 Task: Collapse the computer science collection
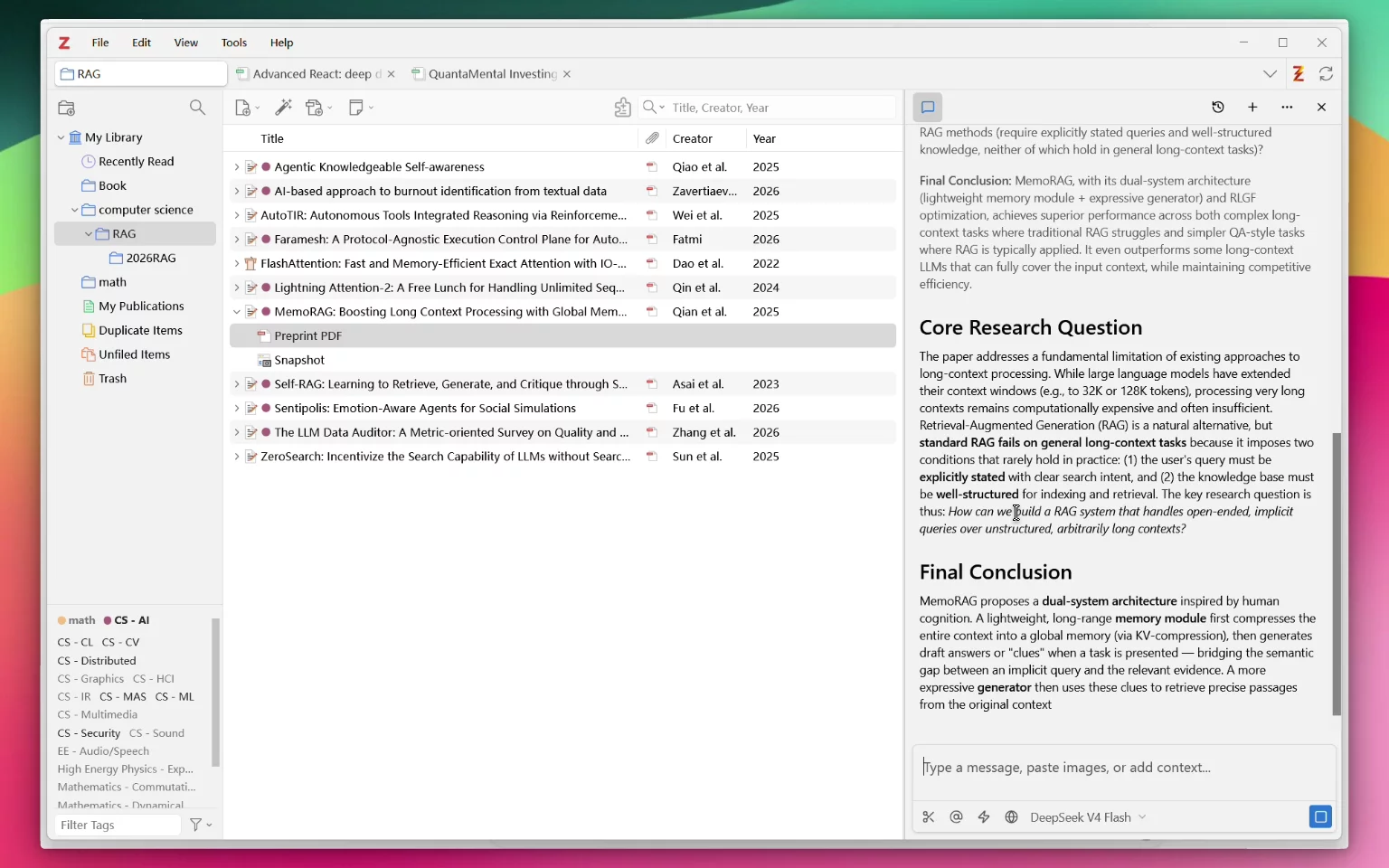[x=74, y=210]
